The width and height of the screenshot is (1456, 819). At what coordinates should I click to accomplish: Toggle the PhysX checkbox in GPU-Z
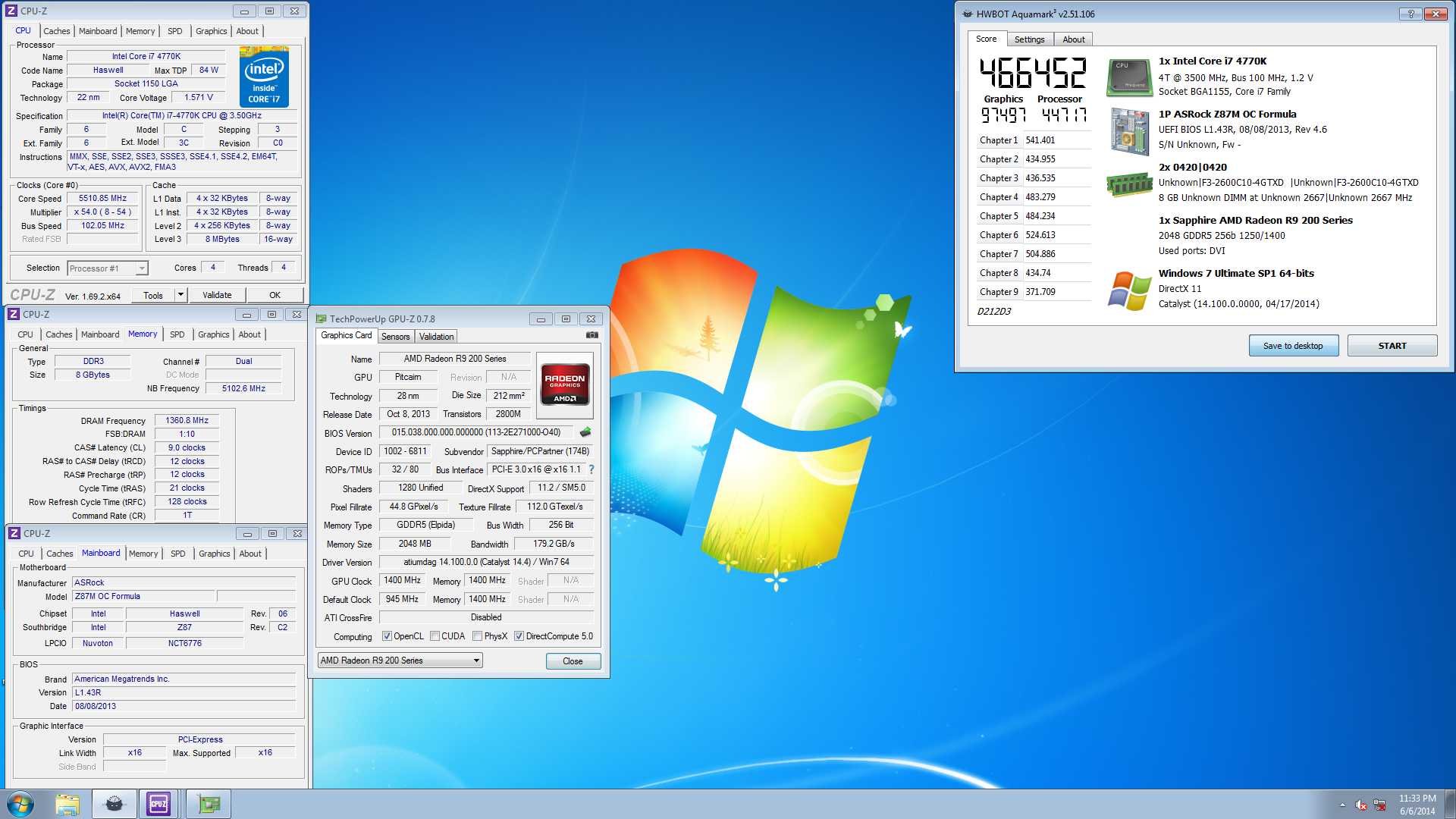[x=477, y=636]
